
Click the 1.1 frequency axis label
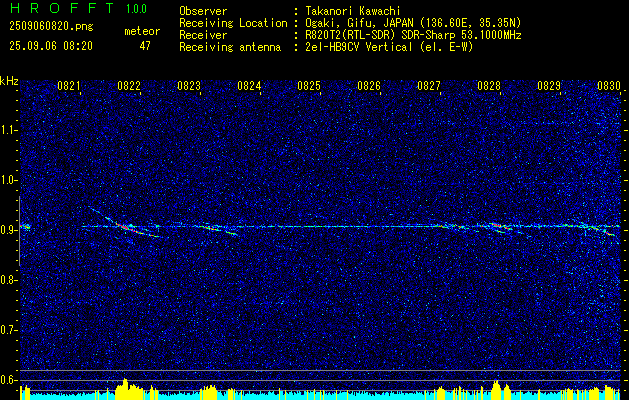point(9,130)
